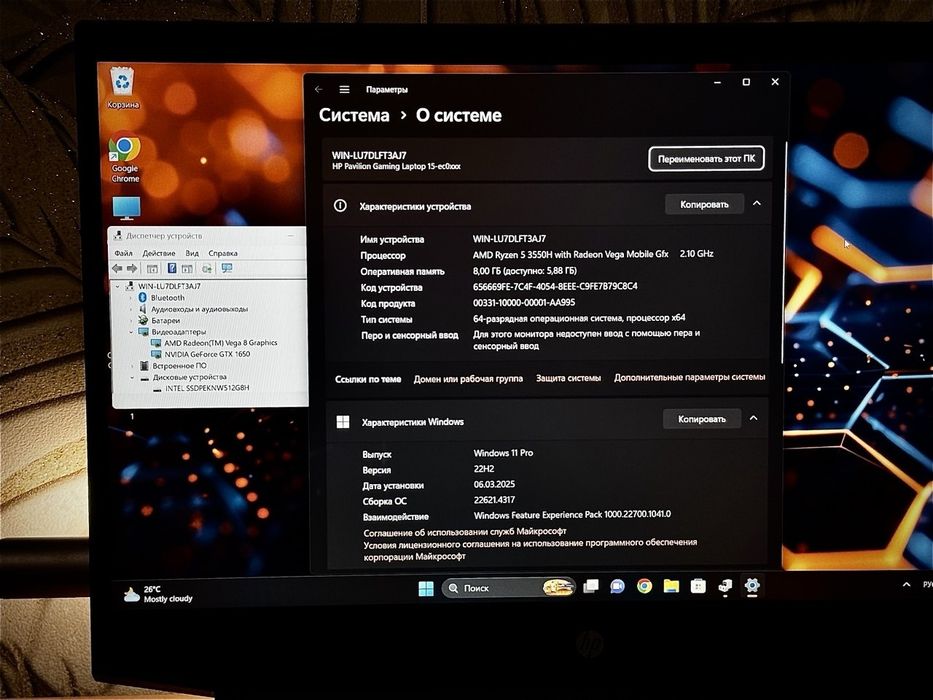Select the Встроенное ПО category label
Image resolution: width=933 pixels, height=700 pixels.
(x=180, y=366)
